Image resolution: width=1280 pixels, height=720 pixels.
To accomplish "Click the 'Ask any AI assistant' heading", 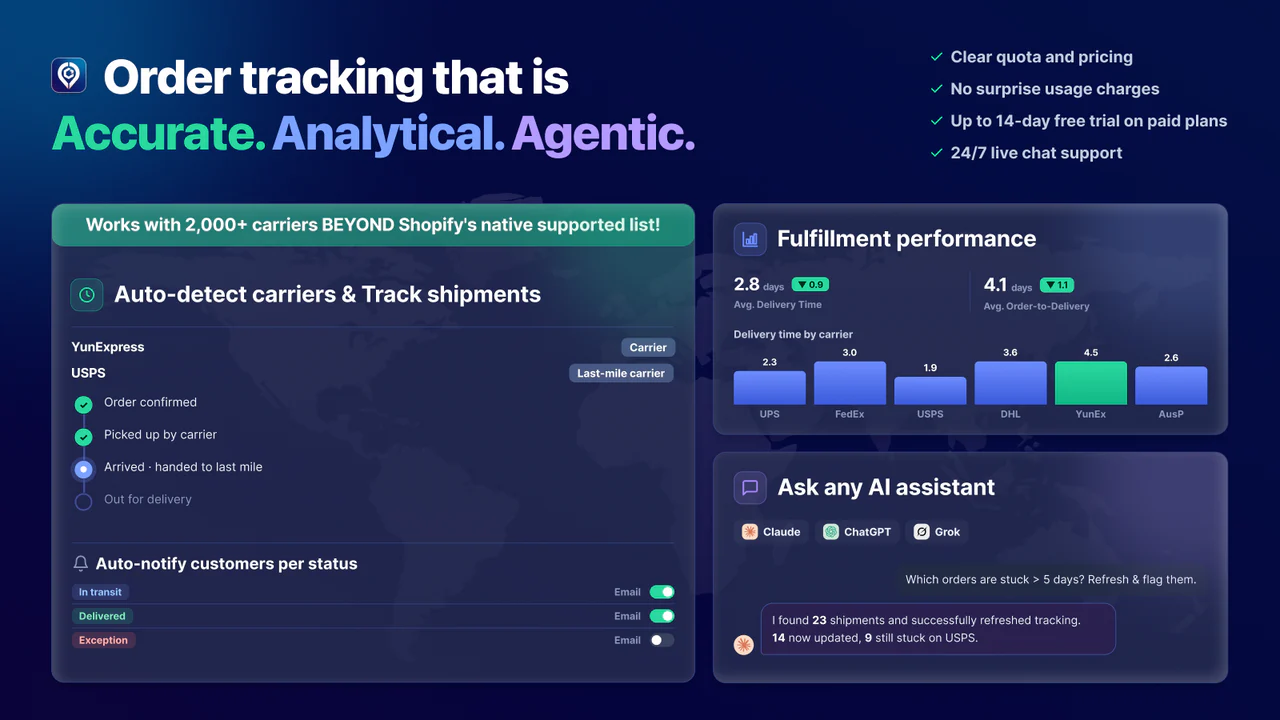I will [x=886, y=488].
